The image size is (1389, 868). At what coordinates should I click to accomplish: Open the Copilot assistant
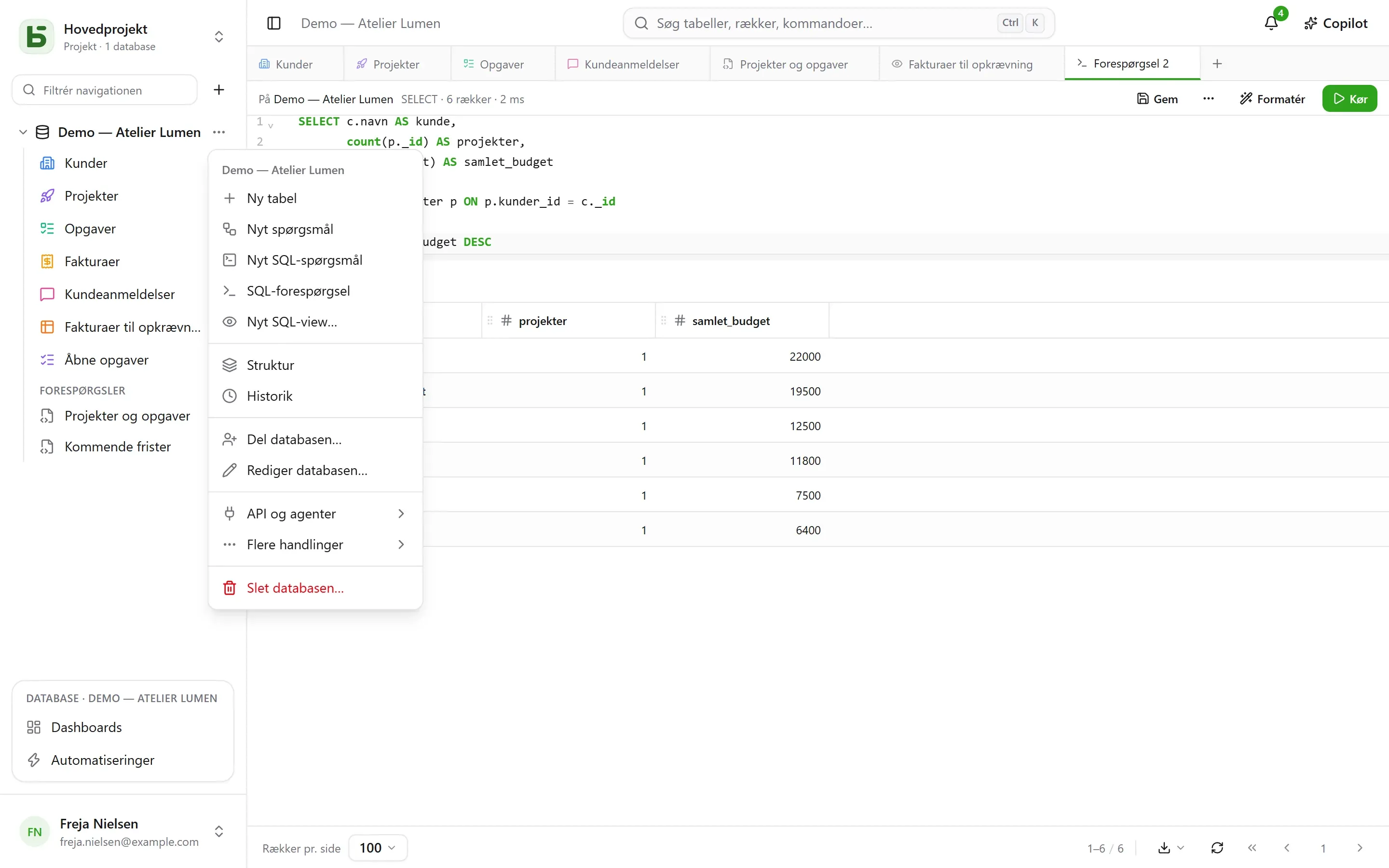pos(1335,23)
